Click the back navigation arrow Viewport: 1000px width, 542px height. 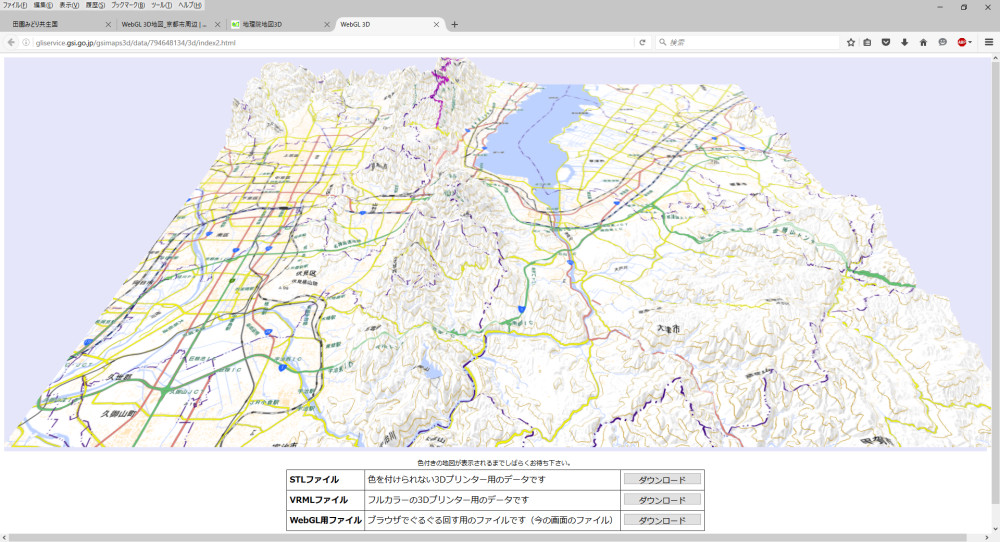click(11, 42)
